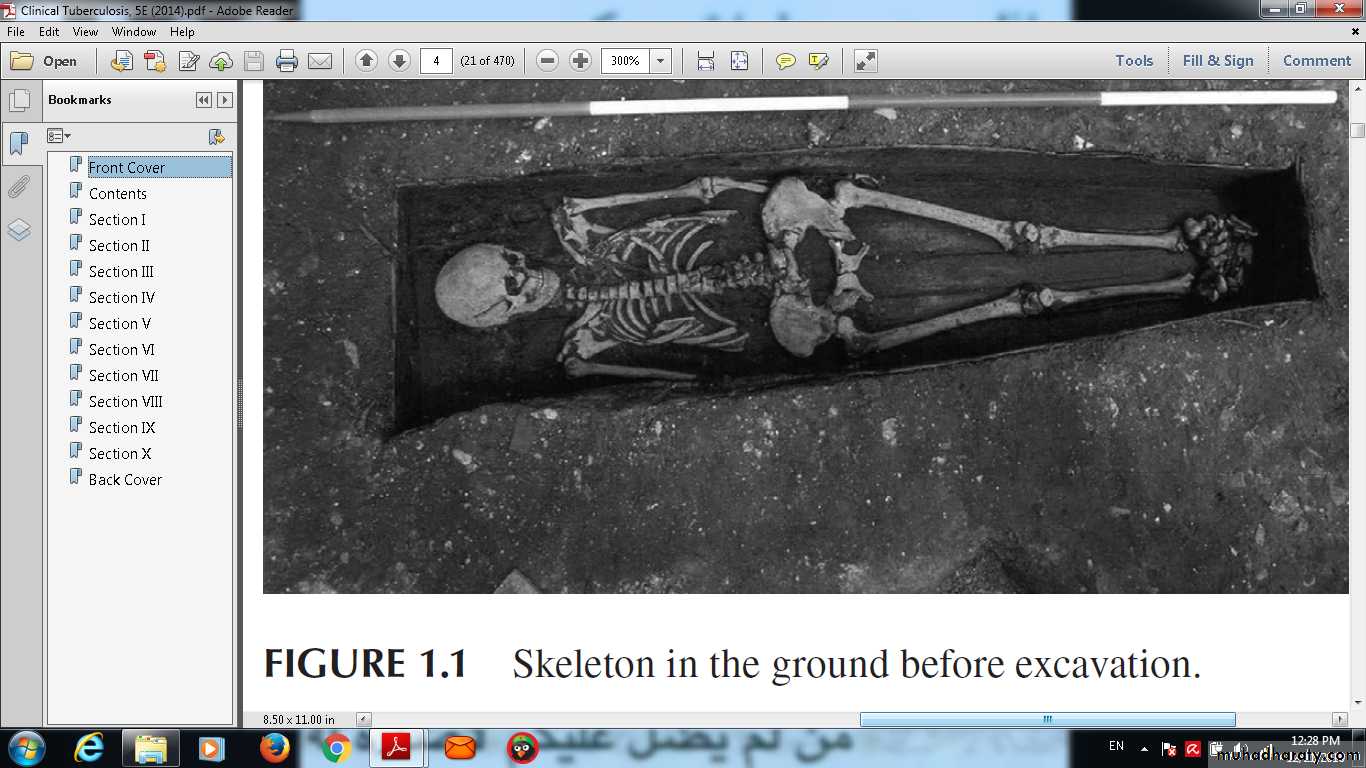Screen dimensions: 1366x768
Task: Go to next page with down arrow
Action: click(x=399, y=61)
